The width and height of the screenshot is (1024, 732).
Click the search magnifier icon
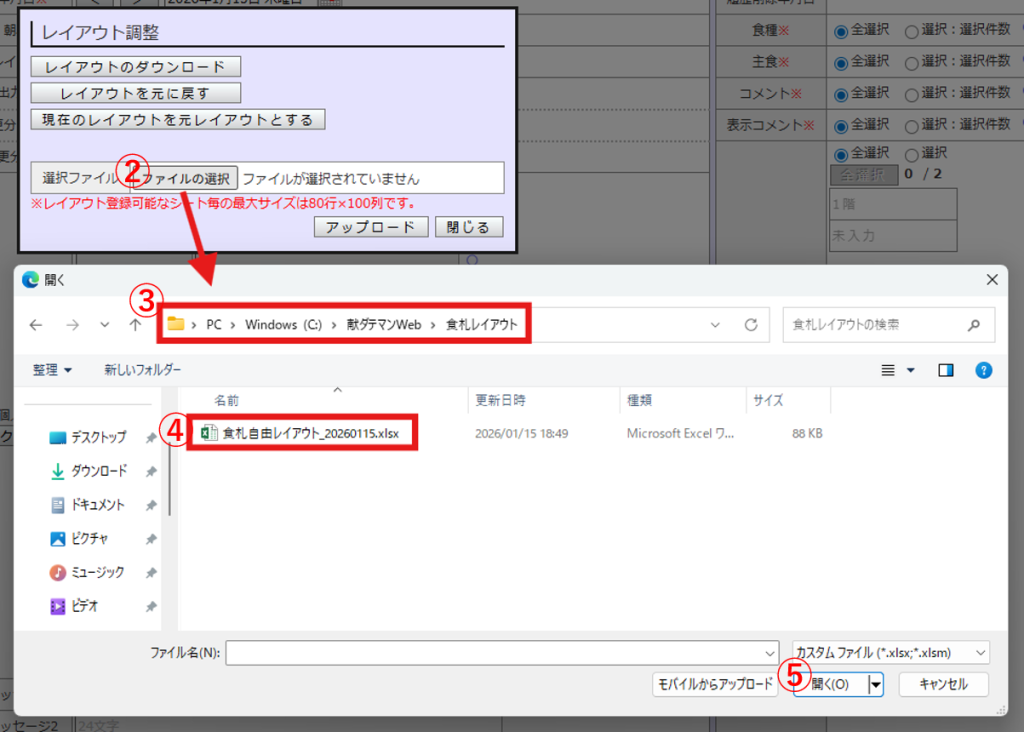[974, 325]
